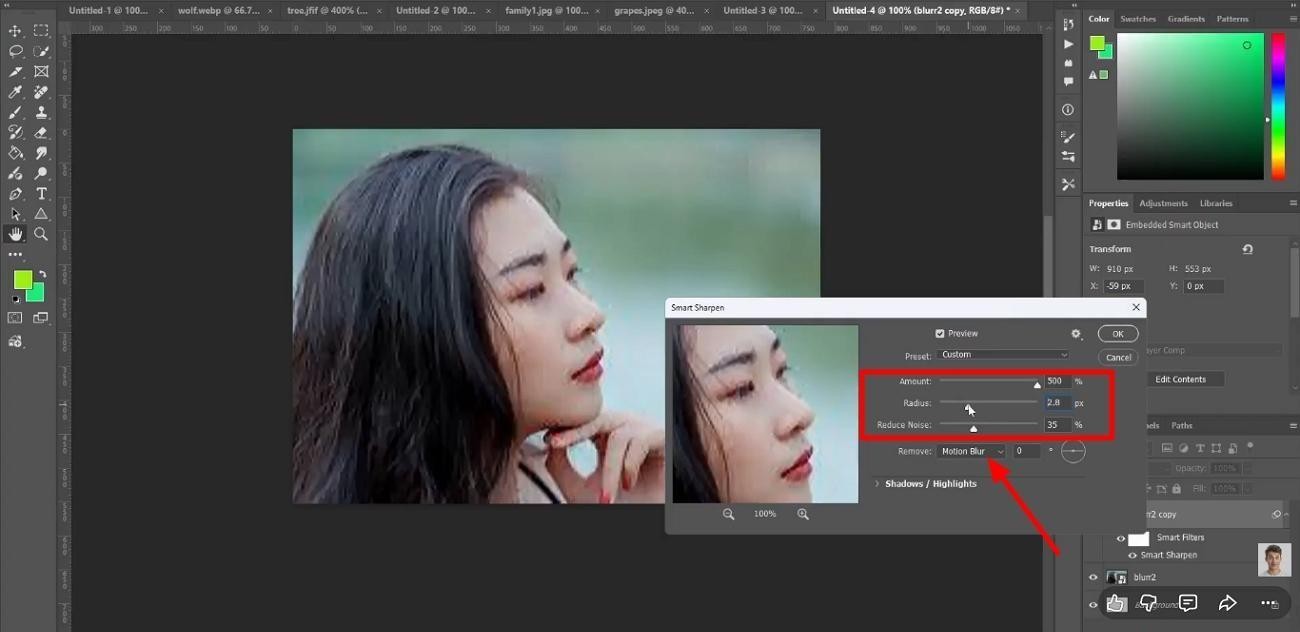Reset the Transform values arrow icon
Screen dimensions: 1300x632
pos(1247,249)
